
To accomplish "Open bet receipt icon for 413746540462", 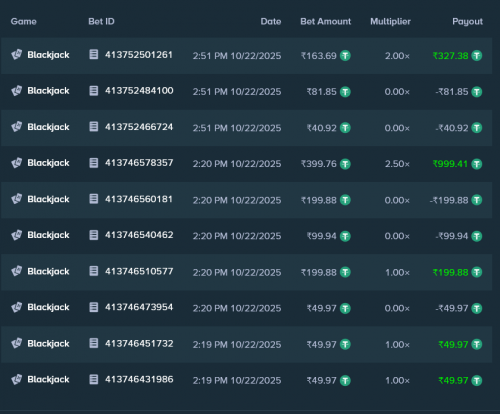I will tap(94, 235).
